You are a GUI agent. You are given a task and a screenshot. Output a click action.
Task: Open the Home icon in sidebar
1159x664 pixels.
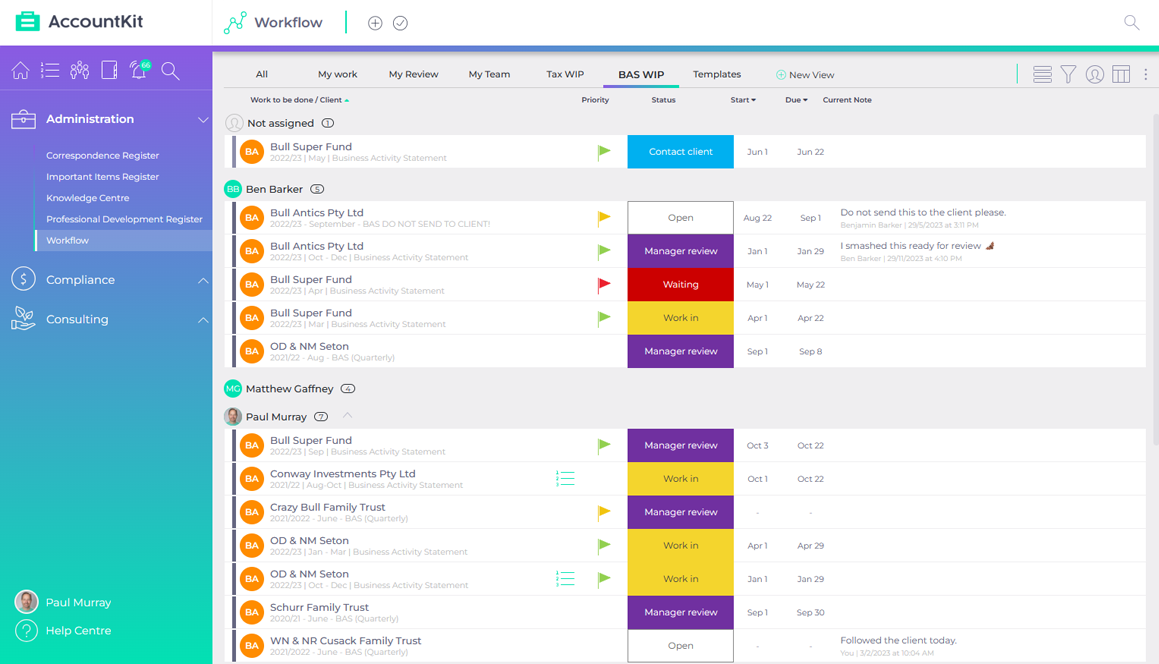pos(21,70)
